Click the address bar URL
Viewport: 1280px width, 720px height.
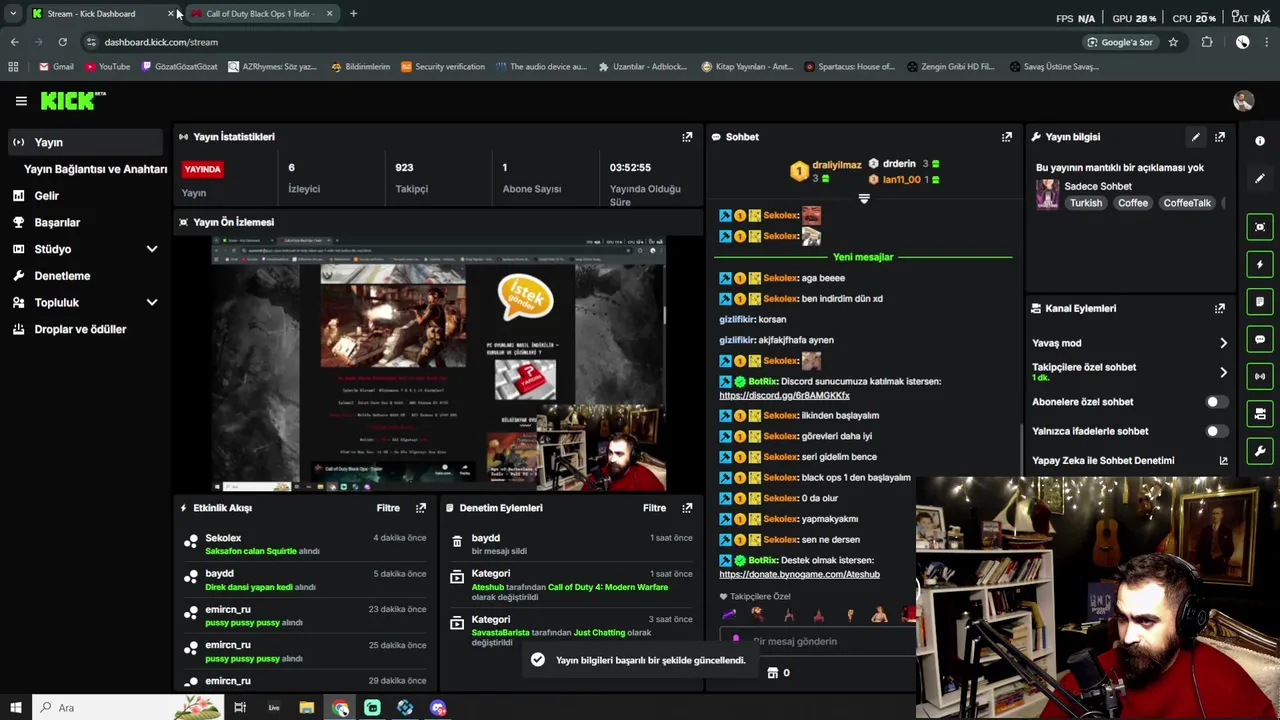[161, 42]
